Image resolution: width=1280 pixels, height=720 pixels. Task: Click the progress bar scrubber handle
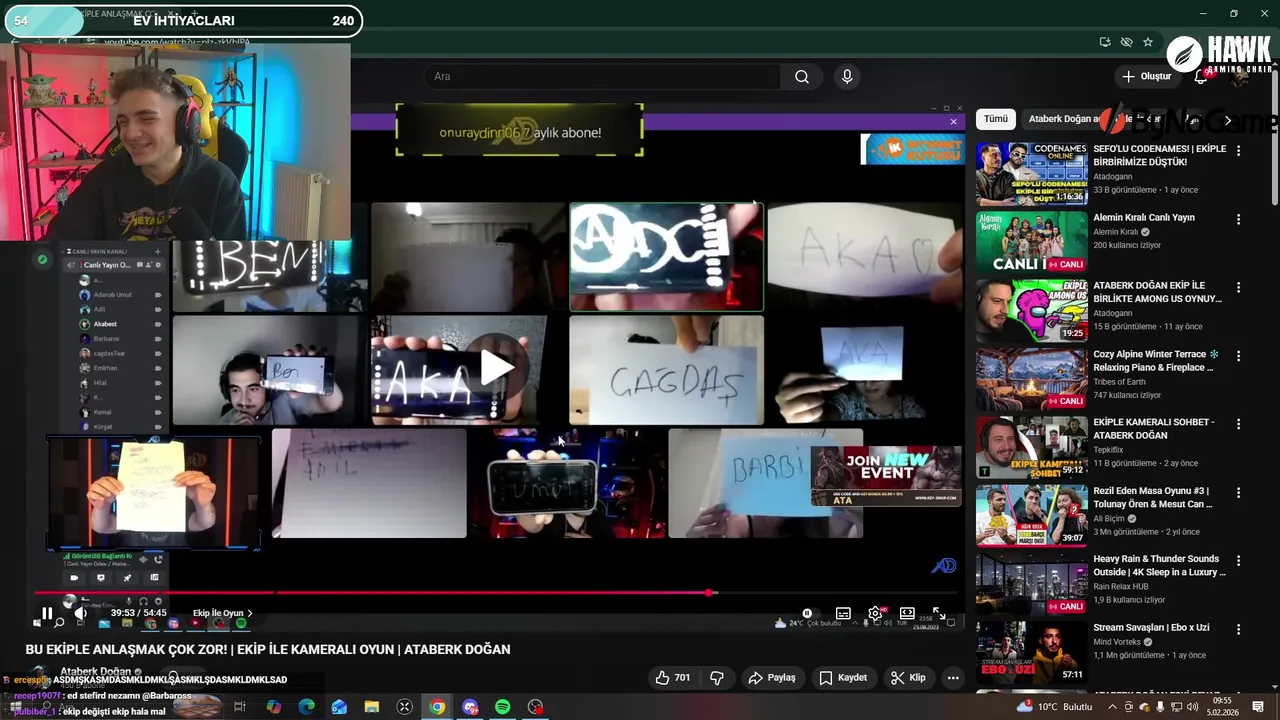pos(710,593)
